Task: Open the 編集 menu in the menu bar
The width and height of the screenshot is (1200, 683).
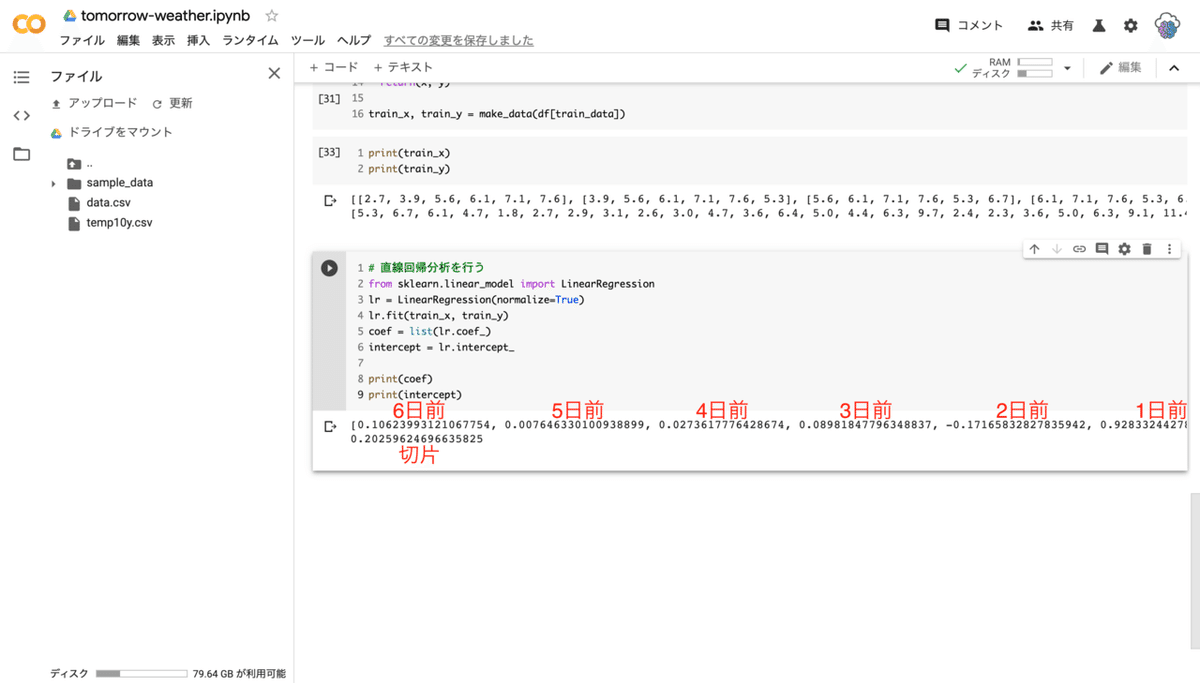Action: [x=128, y=41]
